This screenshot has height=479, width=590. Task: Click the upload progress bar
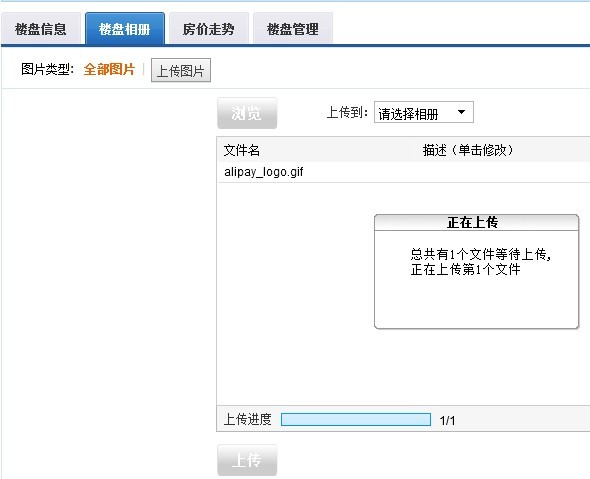point(356,420)
